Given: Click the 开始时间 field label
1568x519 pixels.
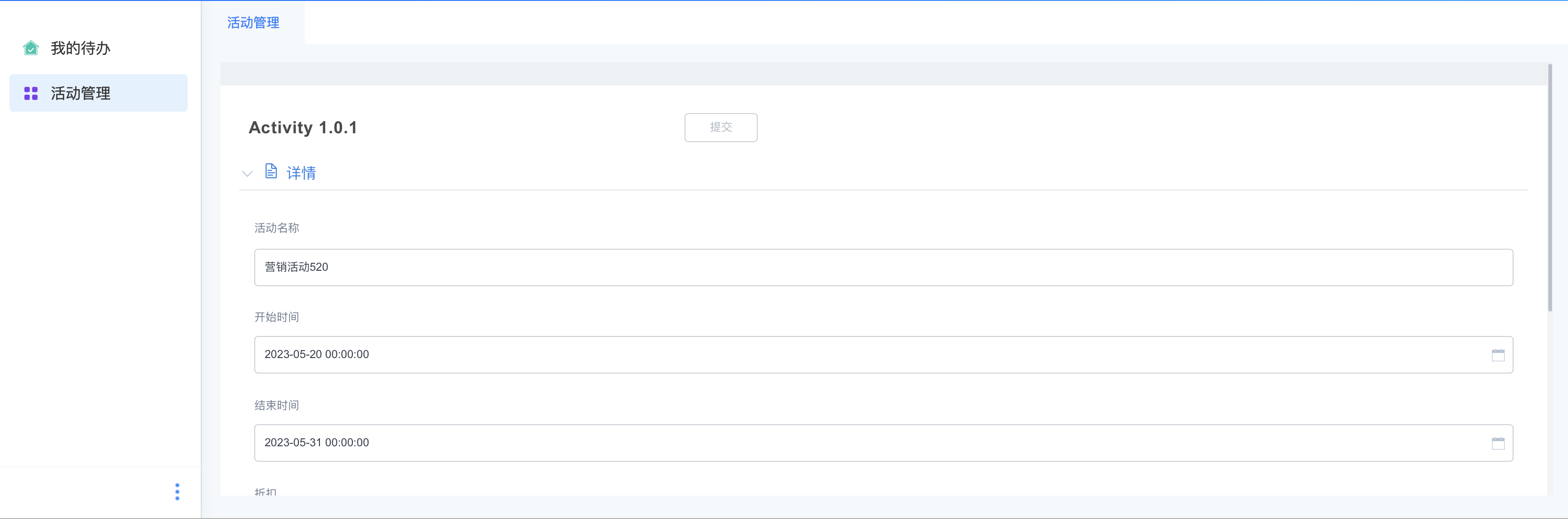Looking at the screenshot, I should pos(276,317).
